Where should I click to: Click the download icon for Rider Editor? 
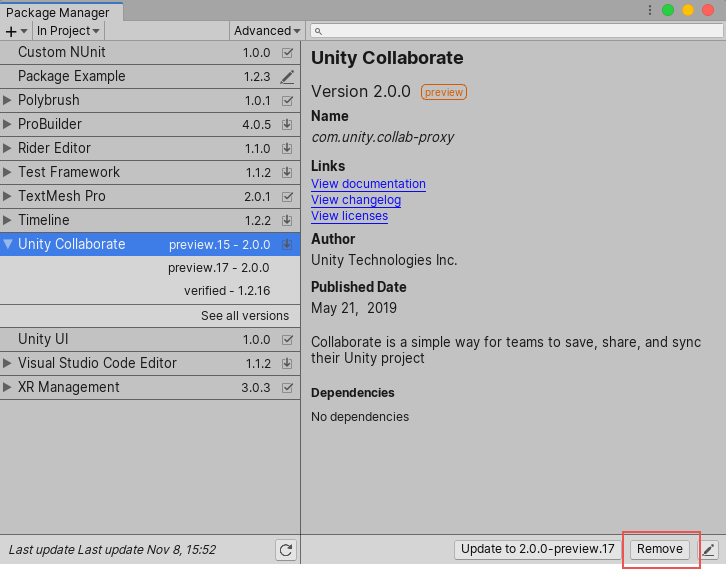(287, 148)
